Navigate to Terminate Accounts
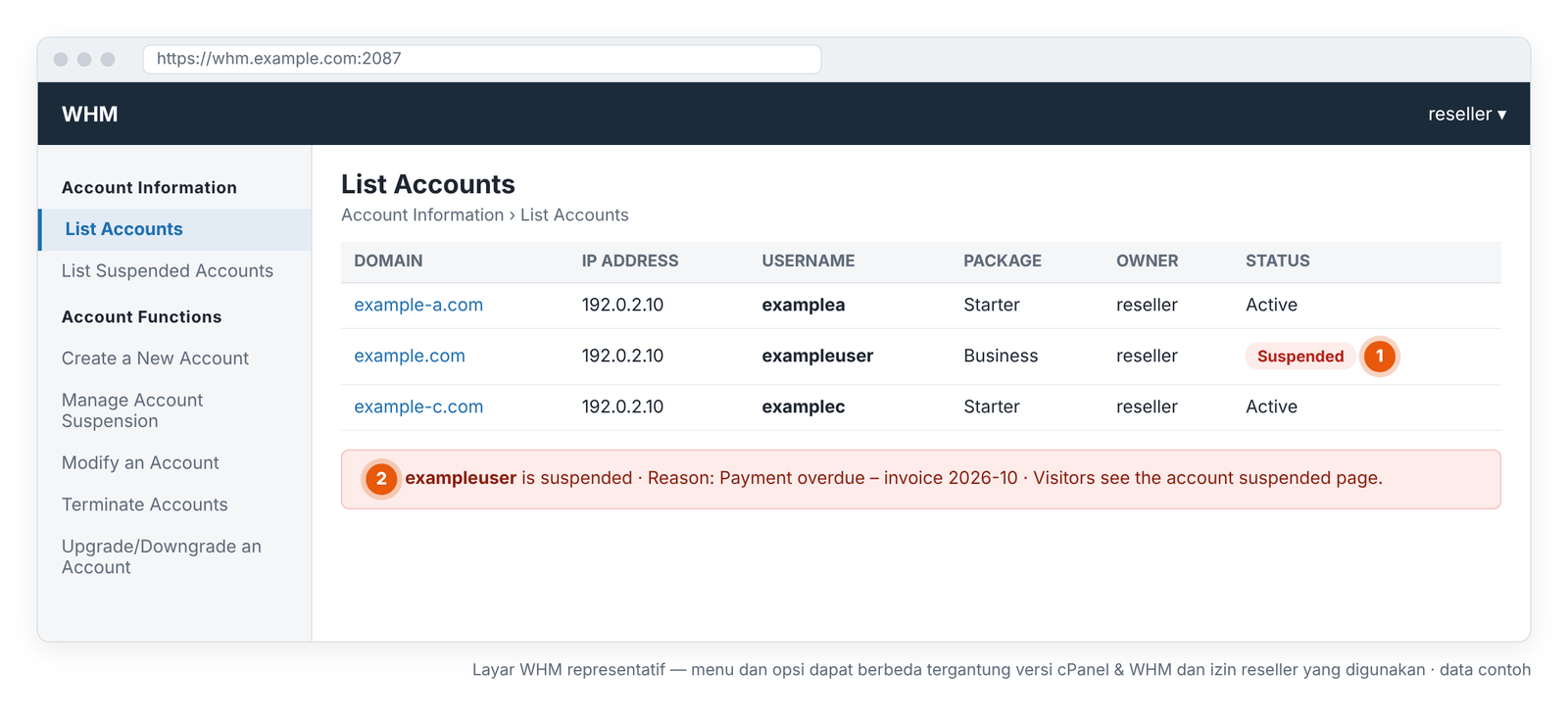 coord(144,504)
